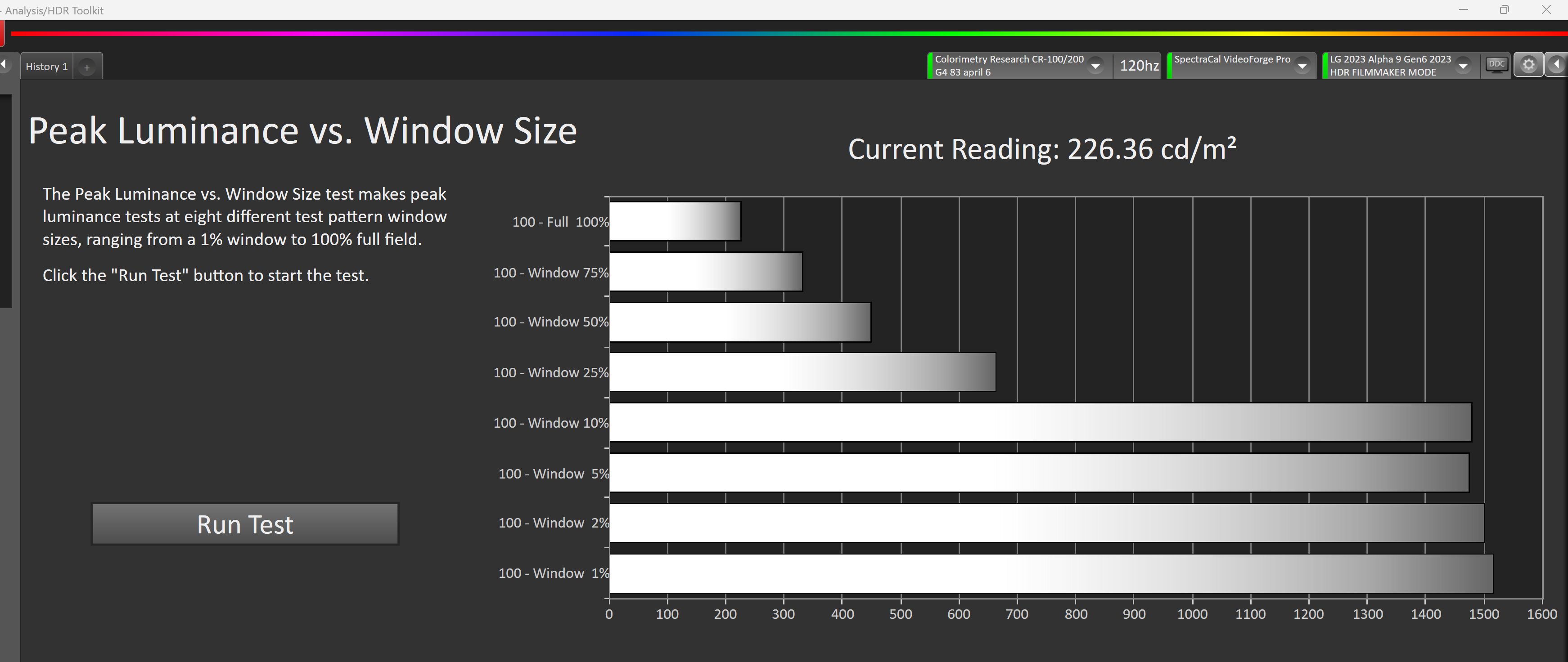
Task: Click the 120hz sync rate button
Action: pos(1138,66)
